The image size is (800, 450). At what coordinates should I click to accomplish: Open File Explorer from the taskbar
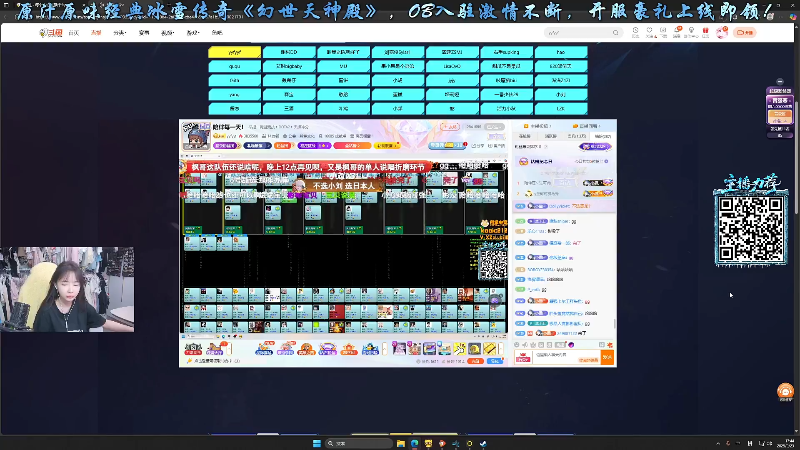pos(401,443)
